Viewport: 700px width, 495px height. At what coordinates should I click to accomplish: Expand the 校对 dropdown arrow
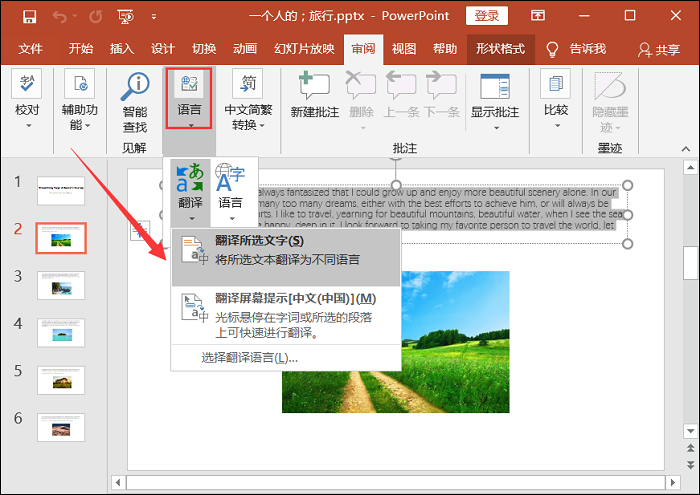[x=29, y=125]
